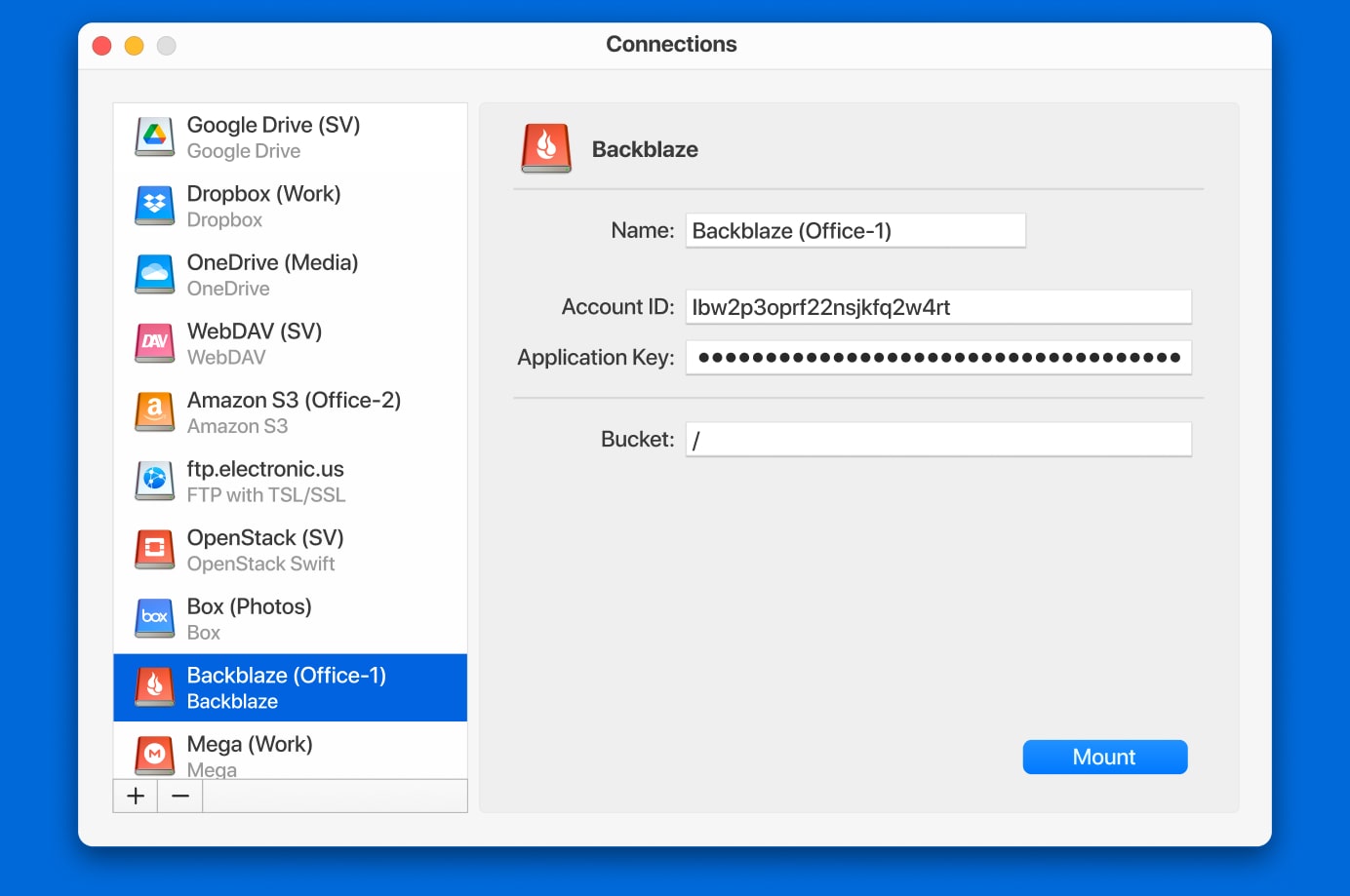Select the Dropbox (Work) connection
This screenshot has height=896, width=1350.
291,206
